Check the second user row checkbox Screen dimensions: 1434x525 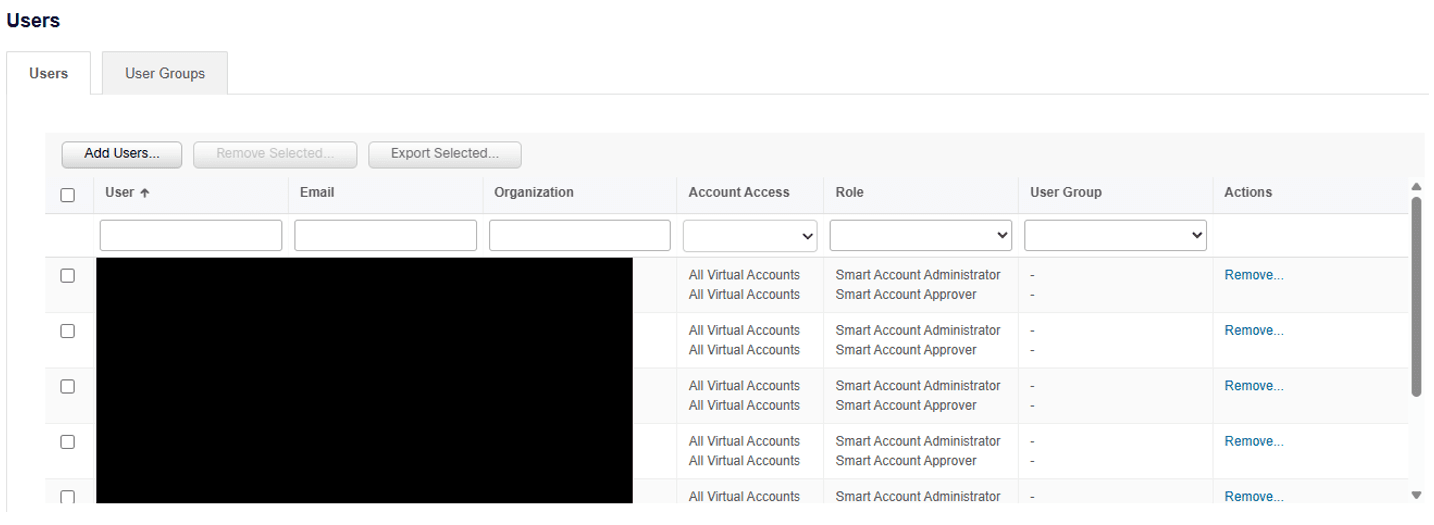[68, 331]
